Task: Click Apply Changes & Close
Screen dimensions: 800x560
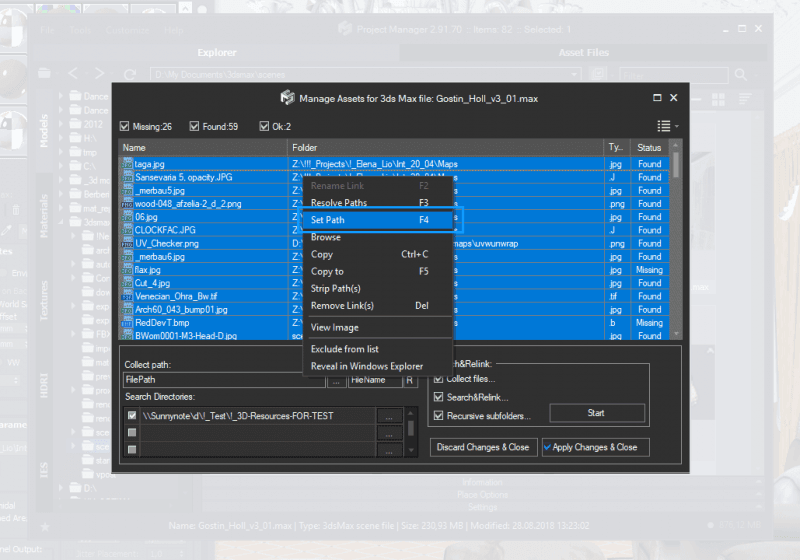Action: tap(595, 447)
